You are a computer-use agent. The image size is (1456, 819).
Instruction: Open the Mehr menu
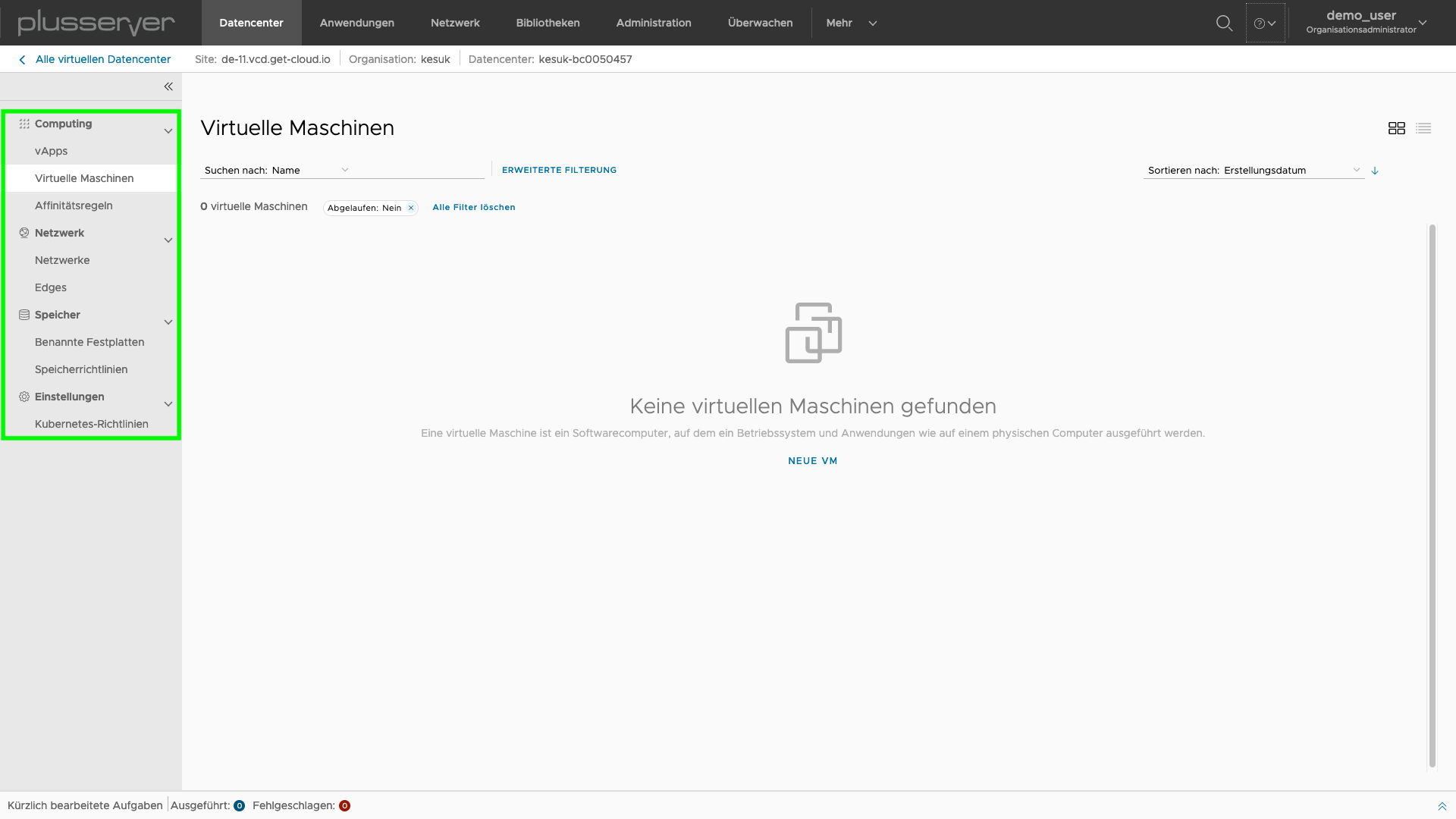pos(851,23)
